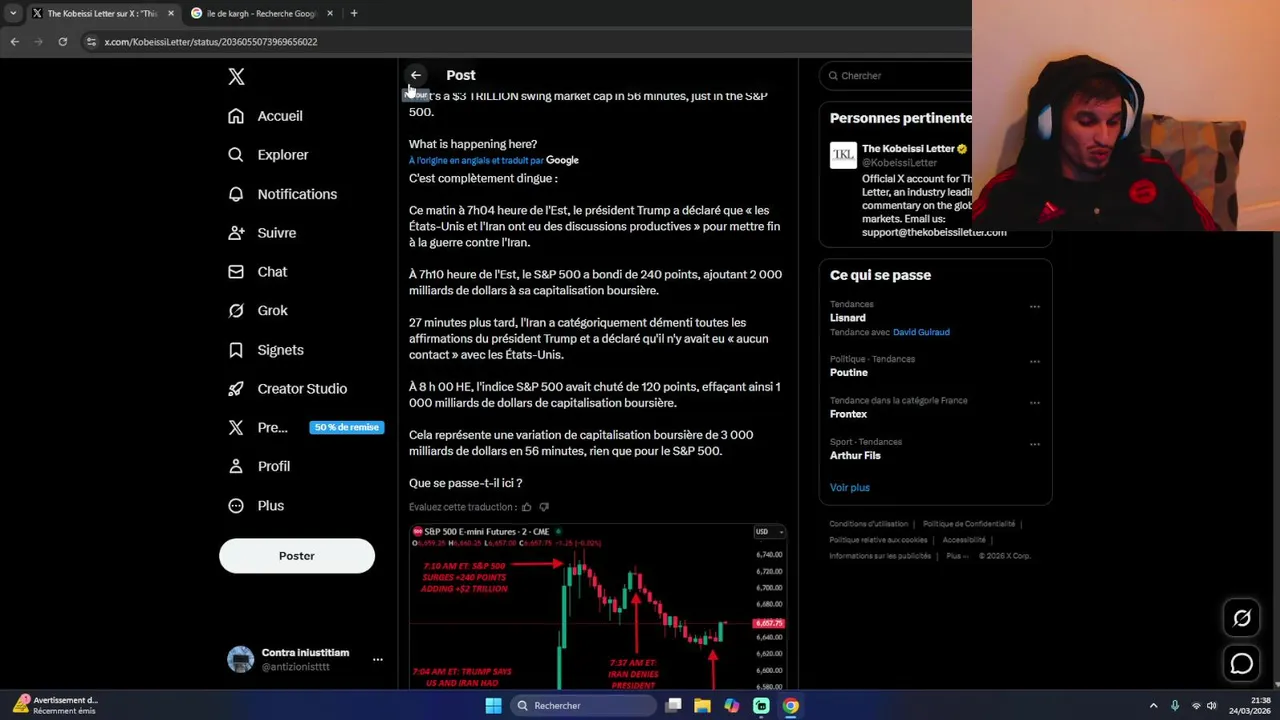1280x720 pixels.
Task: Expand the Plus menu in sidebar
Action: pos(256,506)
